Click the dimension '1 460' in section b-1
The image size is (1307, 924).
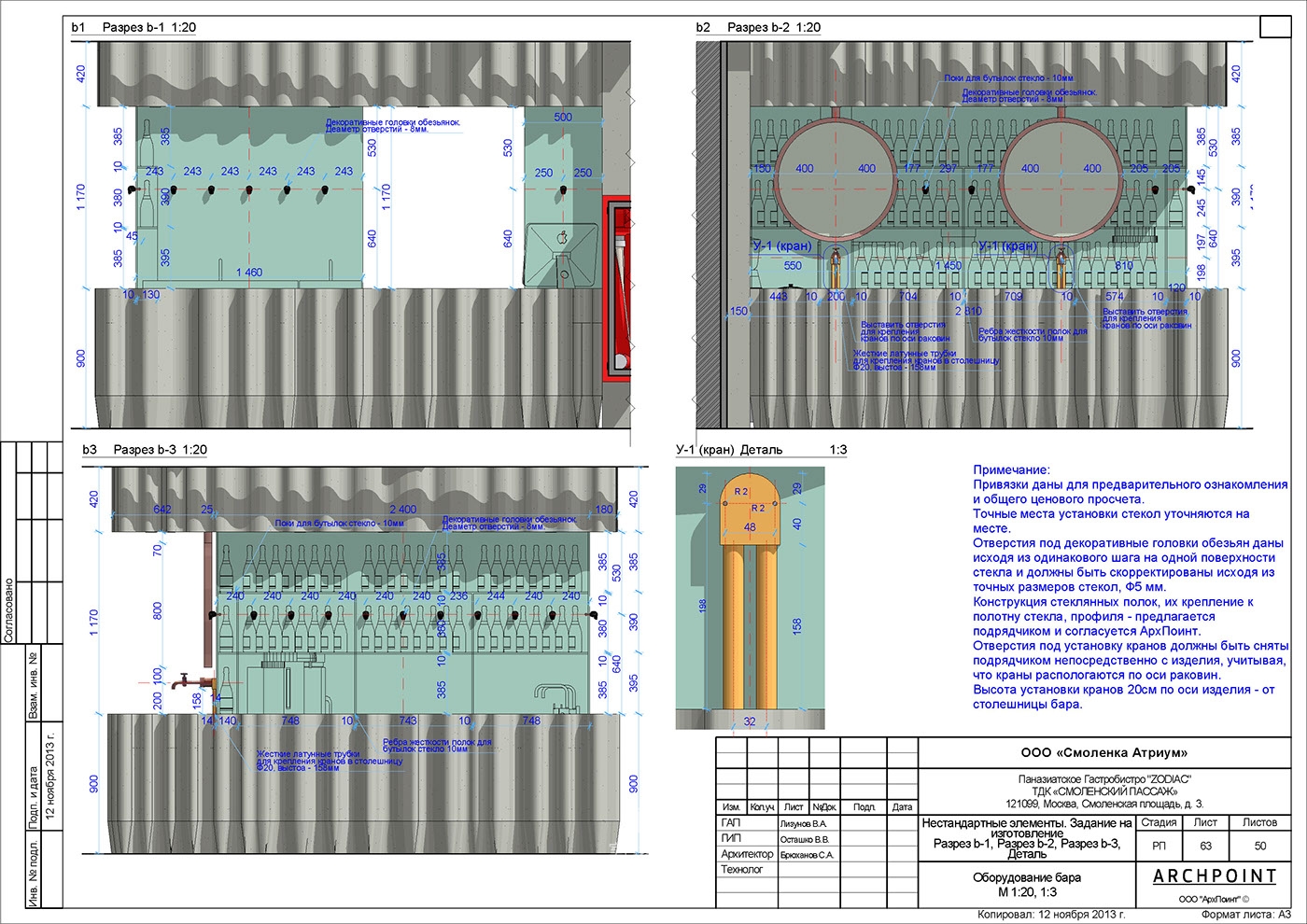pyautogui.click(x=249, y=273)
